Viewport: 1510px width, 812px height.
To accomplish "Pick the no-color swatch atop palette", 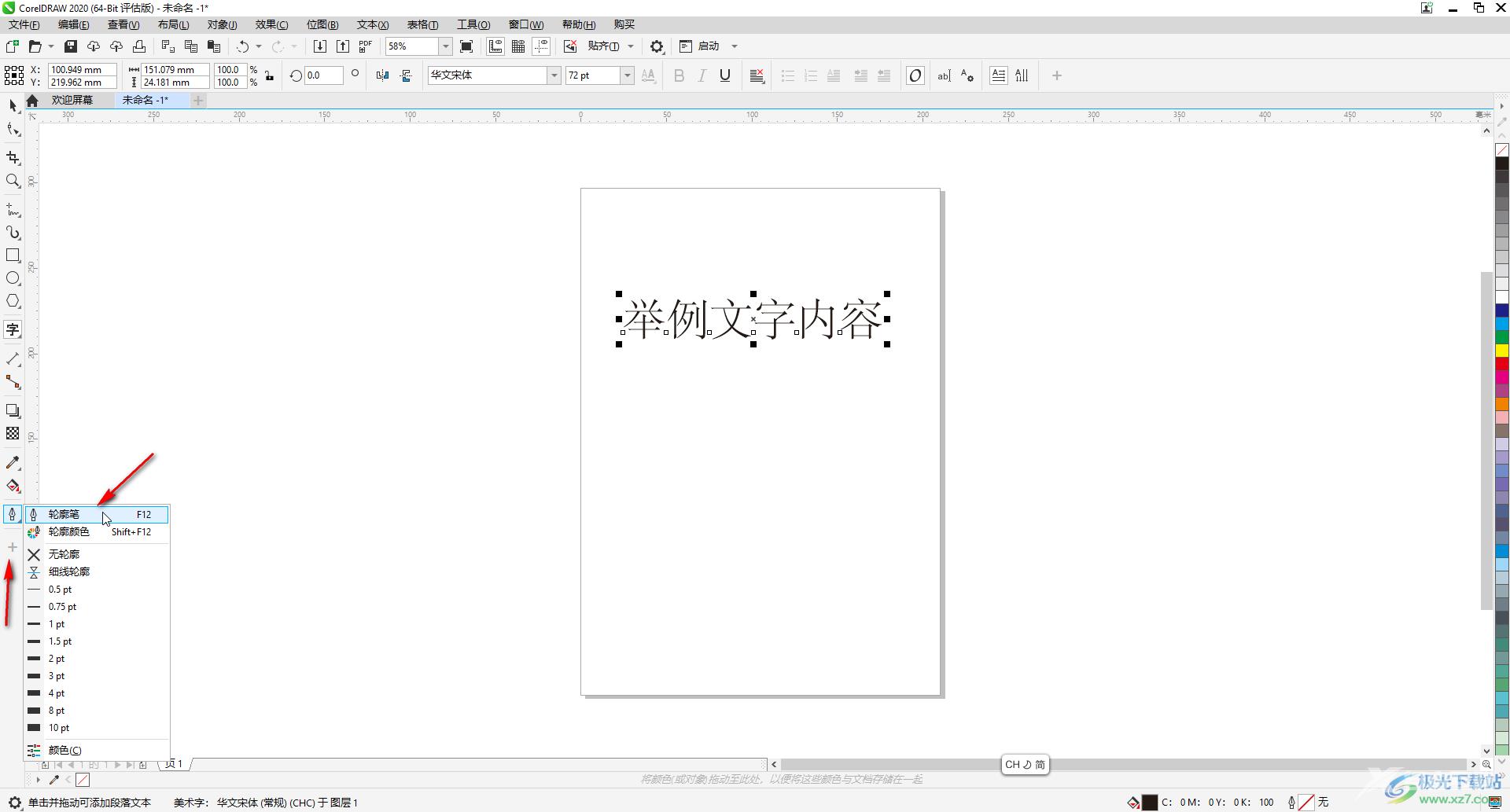I will pos(1502,150).
